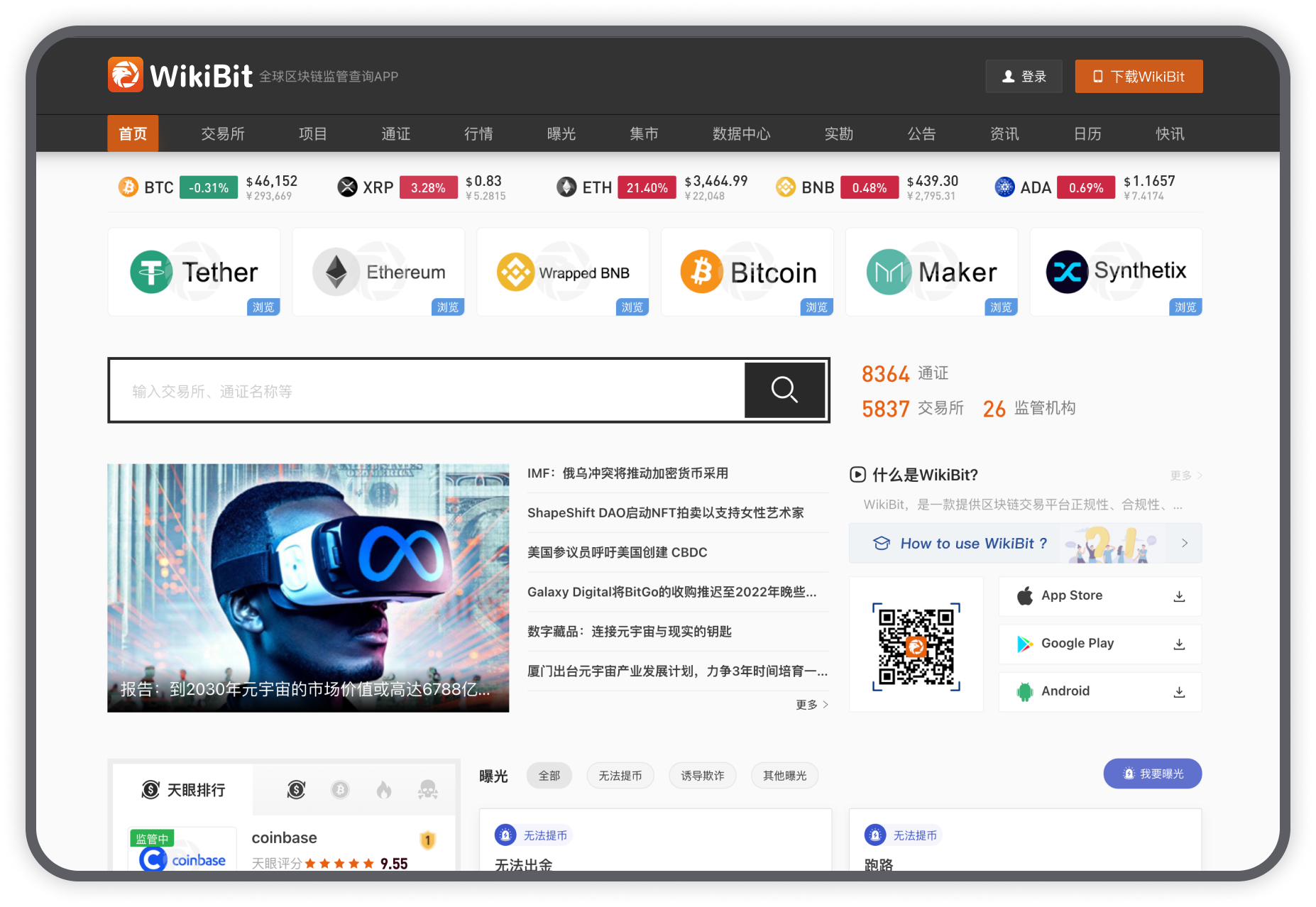Select the dollar-coin ranking icon tab
This screenshot has height=907, width=1316.
pyautogui.click(x=297, y=789)
